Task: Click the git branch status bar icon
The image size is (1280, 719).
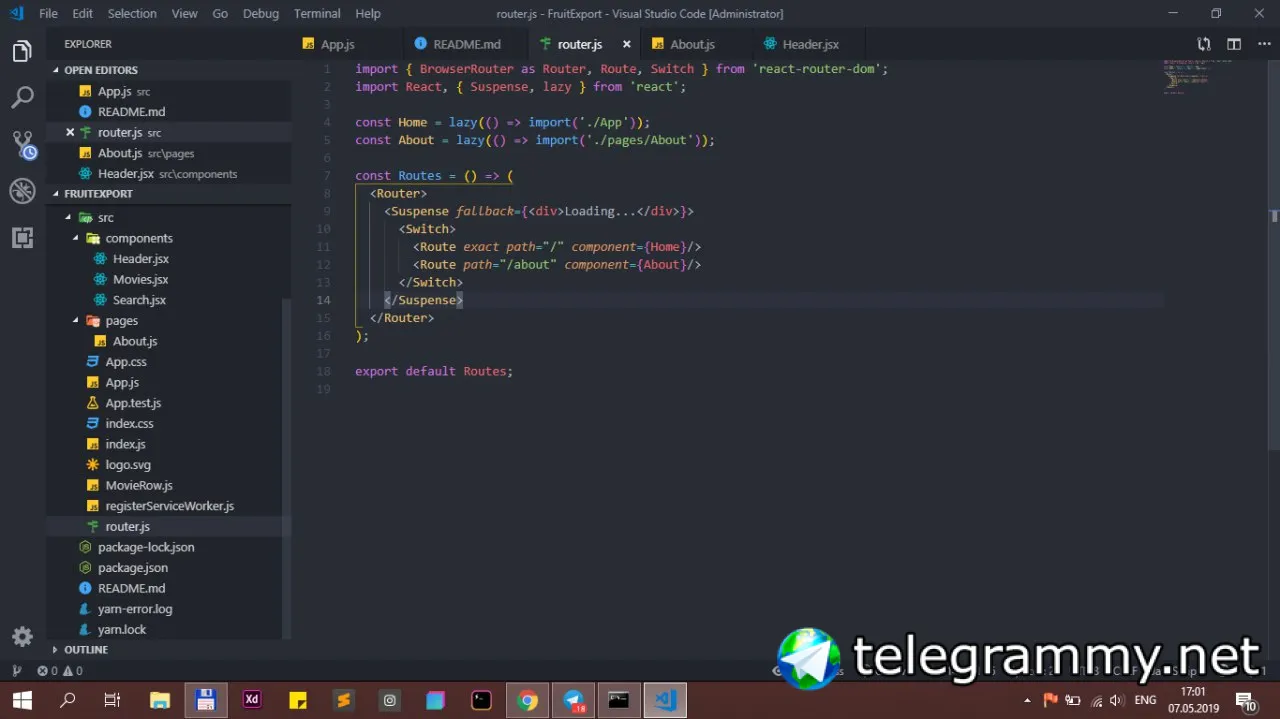Action: [17, 671]
